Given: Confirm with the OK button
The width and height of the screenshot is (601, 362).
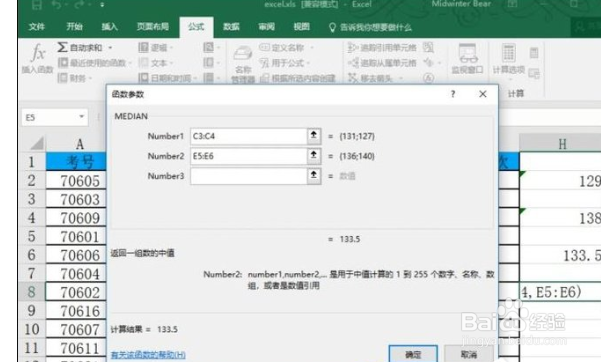Looking at the screenshot, I should pyautogui.click(x=413, y=354).
